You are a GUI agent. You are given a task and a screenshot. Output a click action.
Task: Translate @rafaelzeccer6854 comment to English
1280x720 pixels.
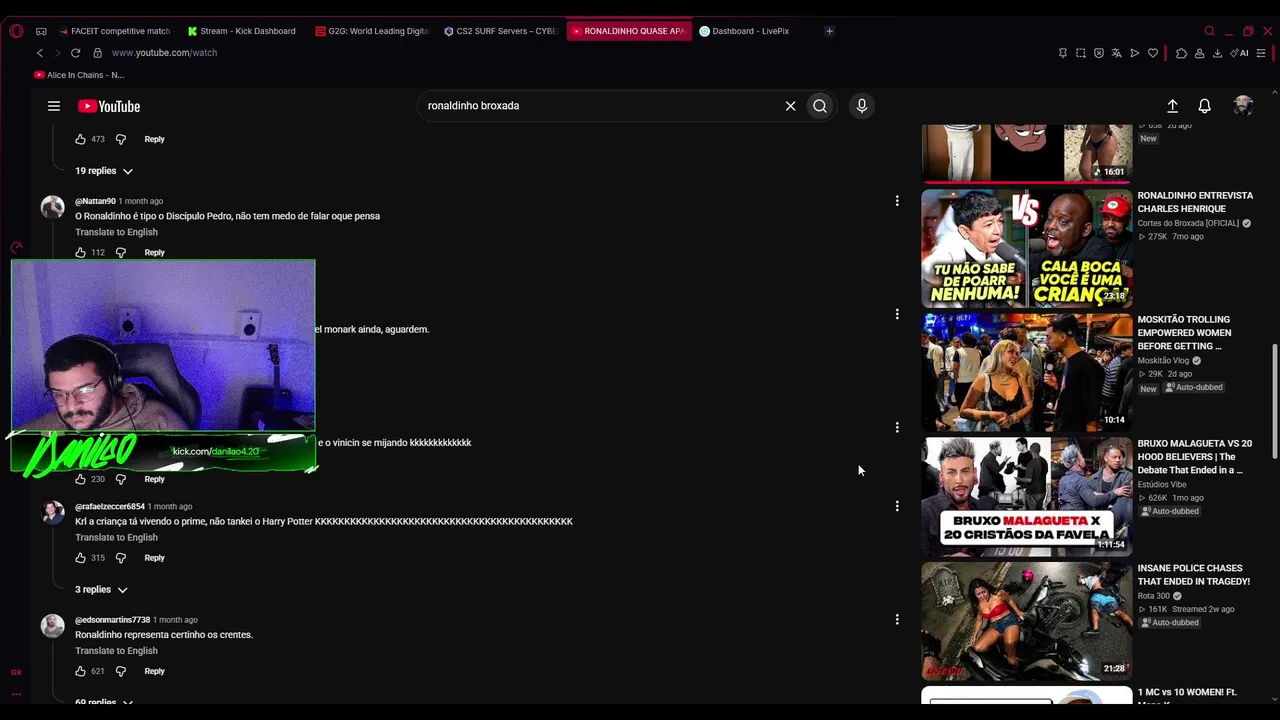pyautogui.click(x=116, y=537)
